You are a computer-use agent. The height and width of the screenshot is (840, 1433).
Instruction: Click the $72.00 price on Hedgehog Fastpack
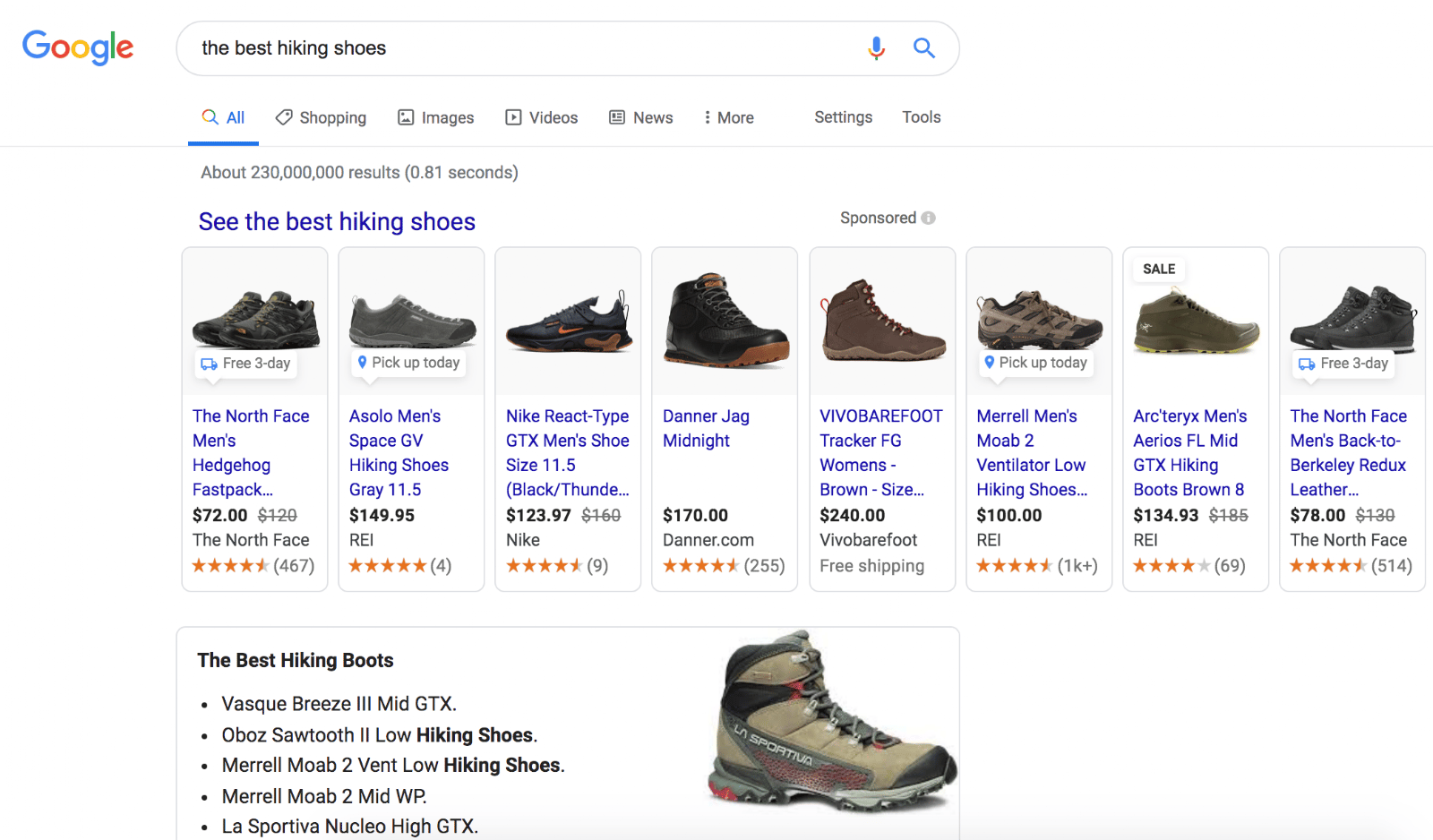click(x=220, y=515)
